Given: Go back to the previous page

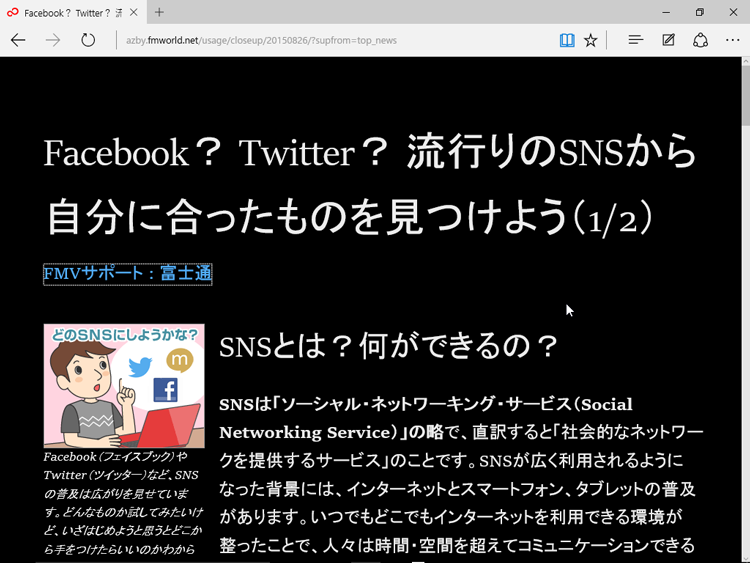Looking at the screenshot, I should click(x=18, y=40).
